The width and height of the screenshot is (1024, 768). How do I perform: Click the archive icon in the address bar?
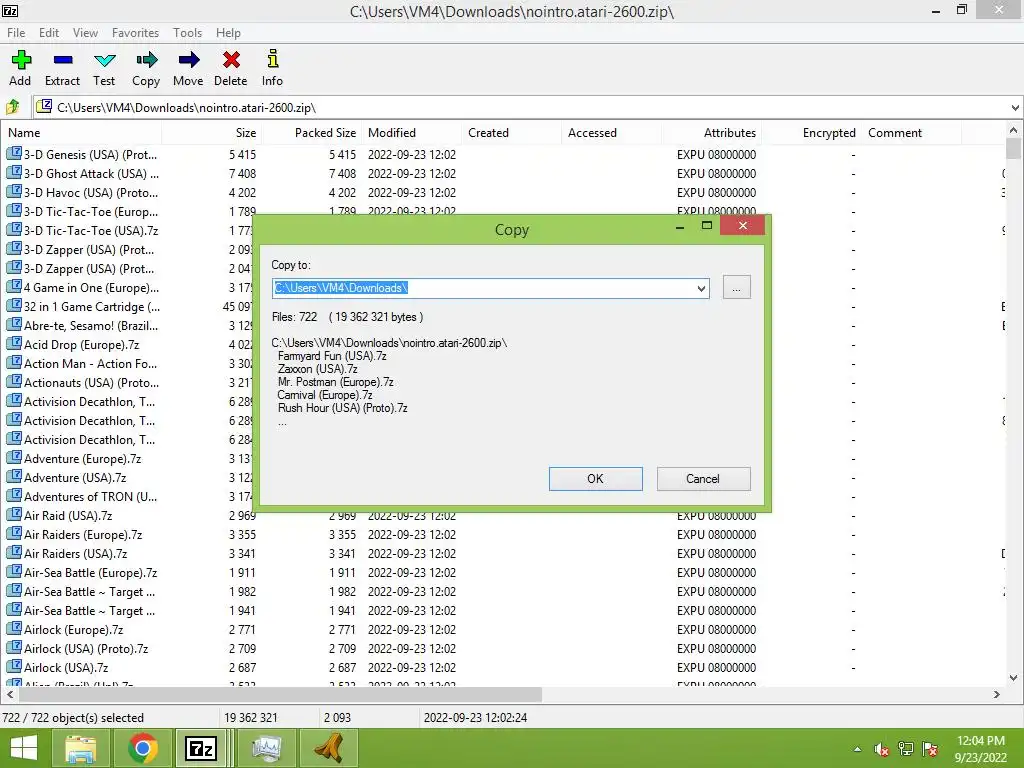[44, 106]
